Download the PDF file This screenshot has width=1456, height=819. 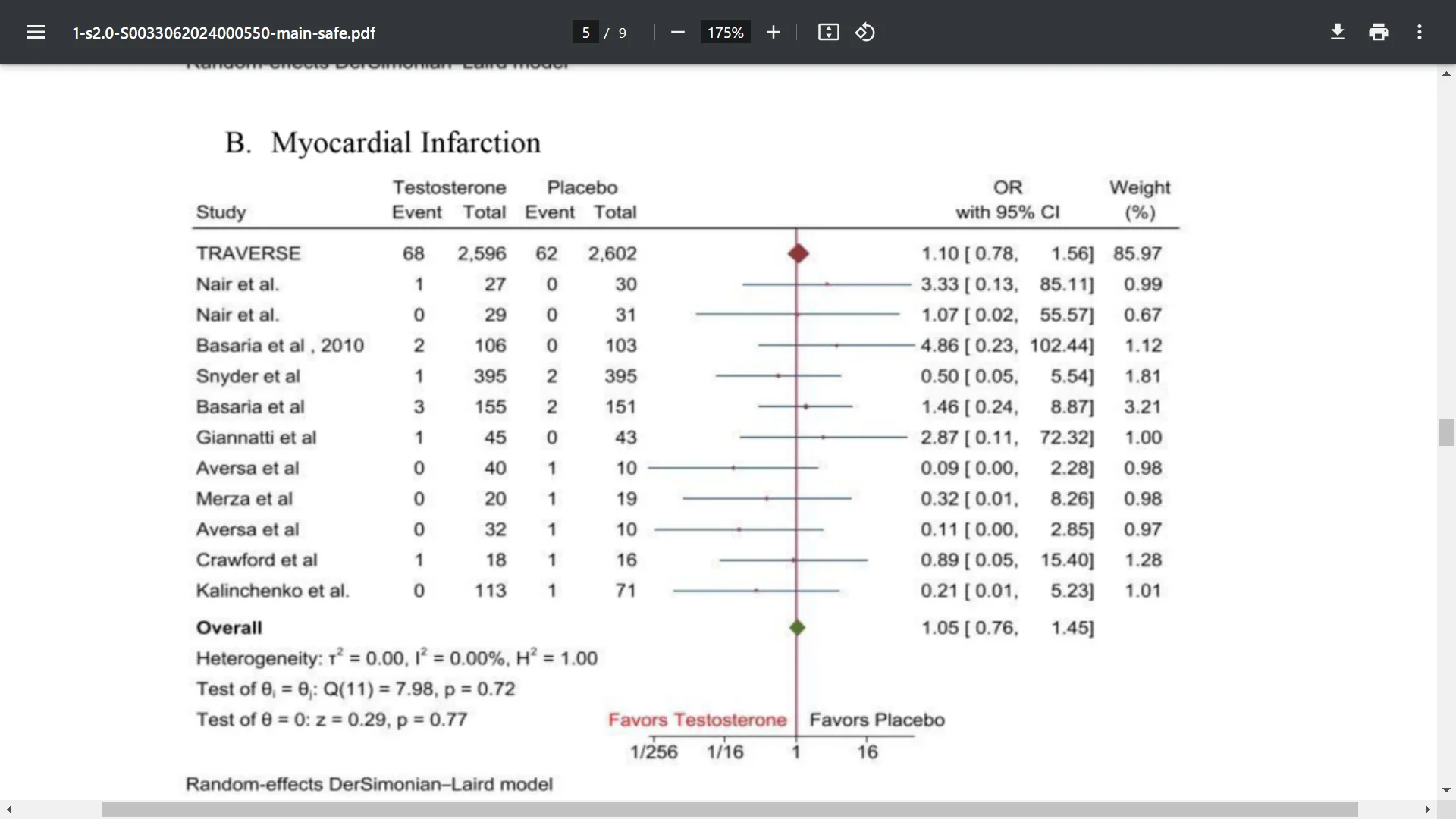tap(1338, 32)
